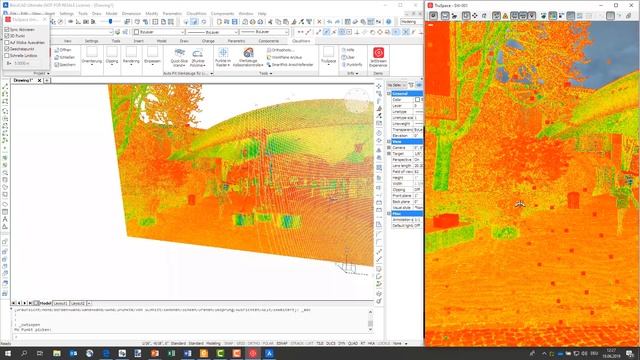Toggle the Schnelle Landung checkbox

pos(7,56)
